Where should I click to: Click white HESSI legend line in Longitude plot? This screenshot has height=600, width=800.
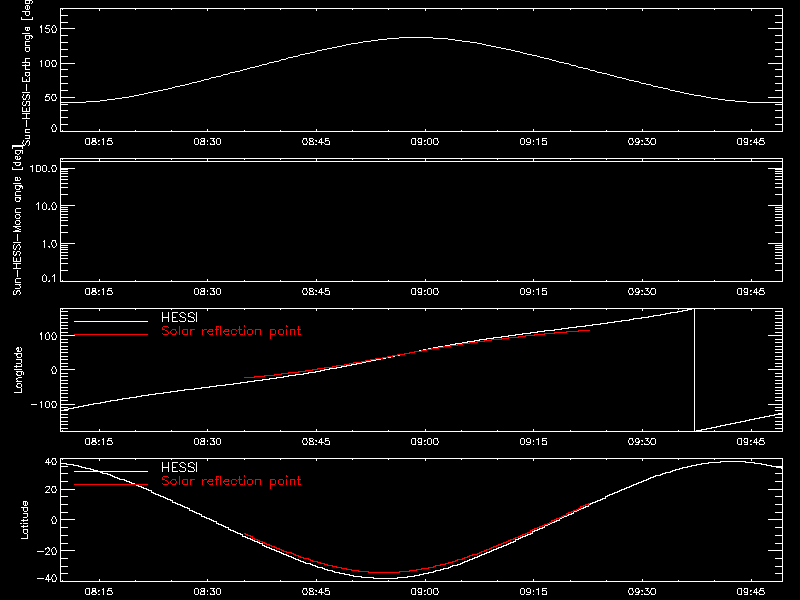111,321
